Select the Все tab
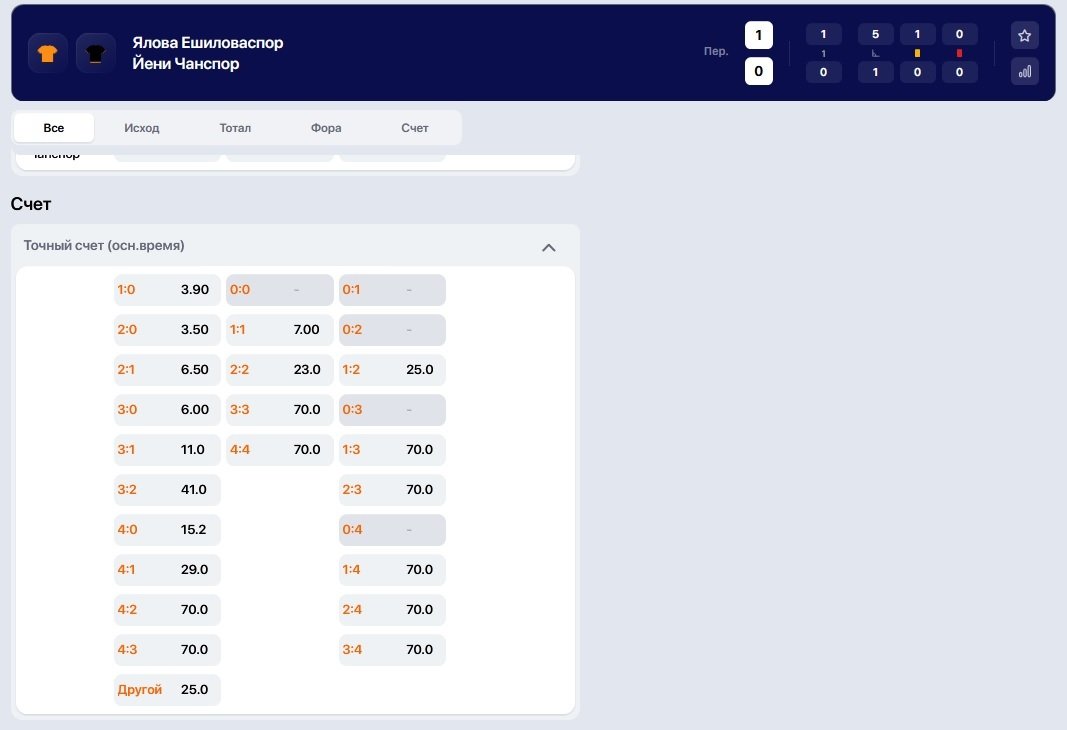This screenshot has height=730, width=1067. [x=54, y=128]
